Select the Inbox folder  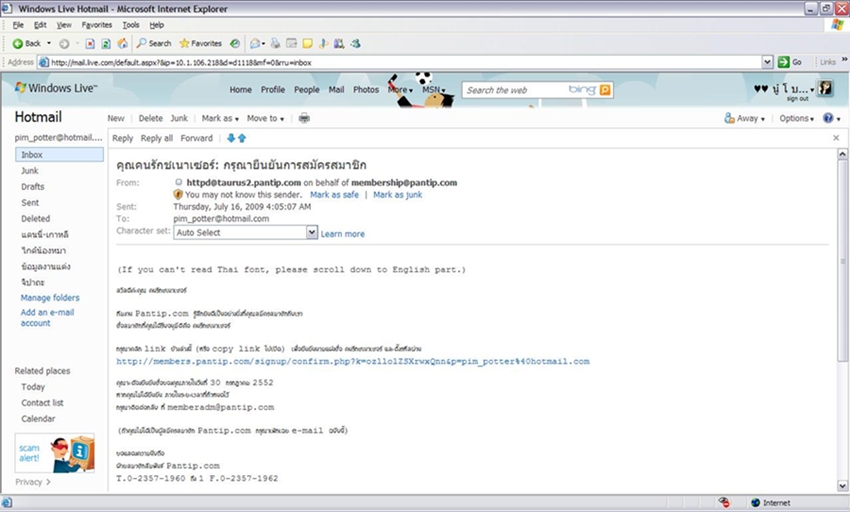[x=60, y=155]
